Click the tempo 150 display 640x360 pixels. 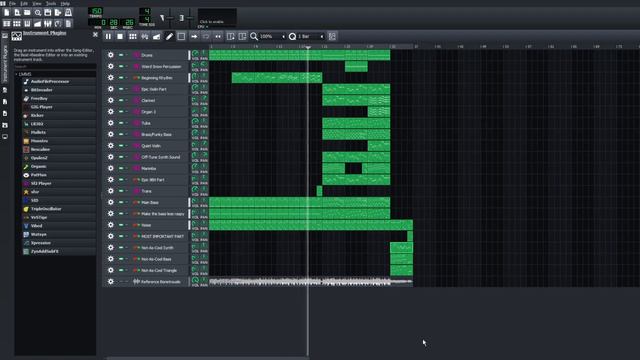pos(96,11)
